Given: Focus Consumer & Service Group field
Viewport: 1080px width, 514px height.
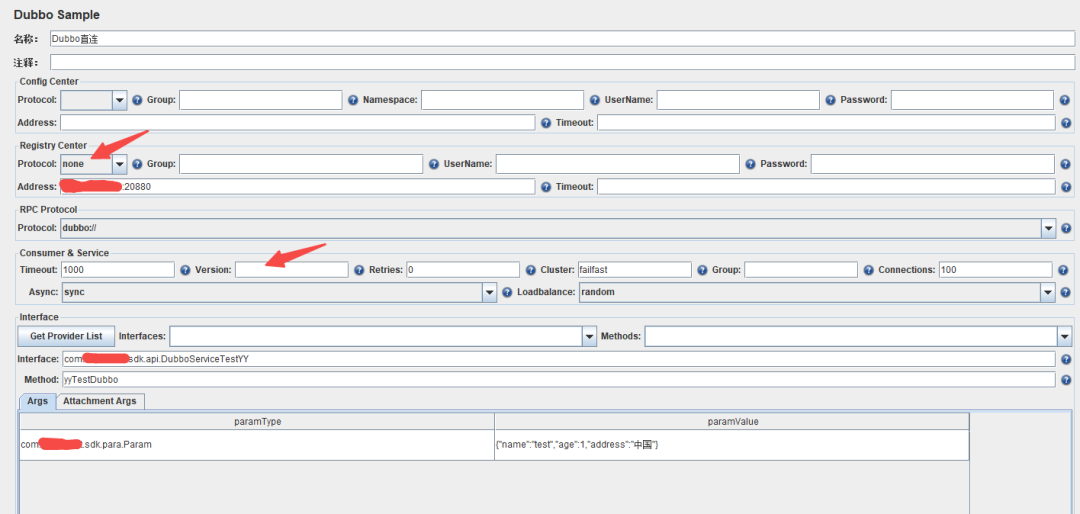Looking at the screenshot, I should coord(801,270).
